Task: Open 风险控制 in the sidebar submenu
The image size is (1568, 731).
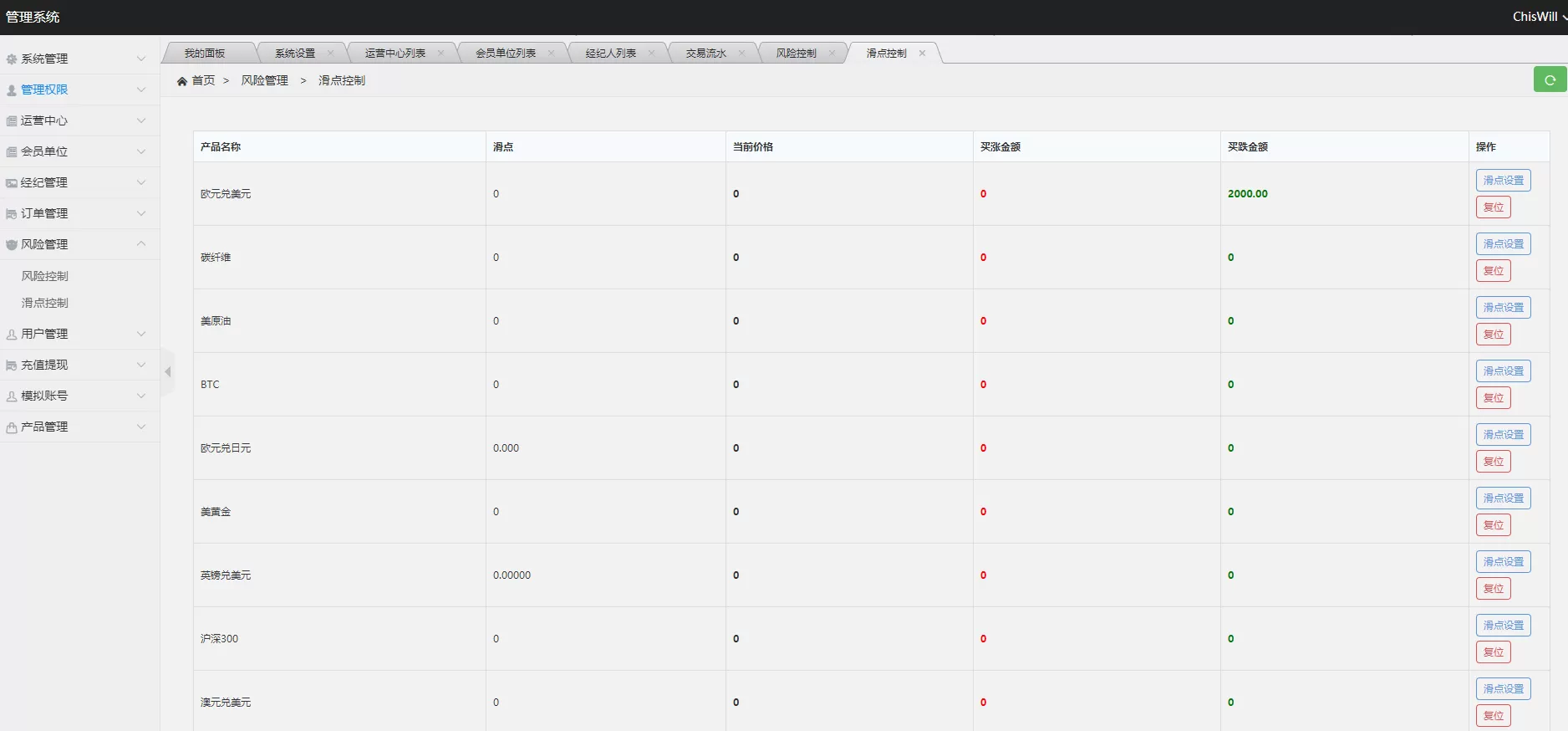Action: click(x=45, y=276)
